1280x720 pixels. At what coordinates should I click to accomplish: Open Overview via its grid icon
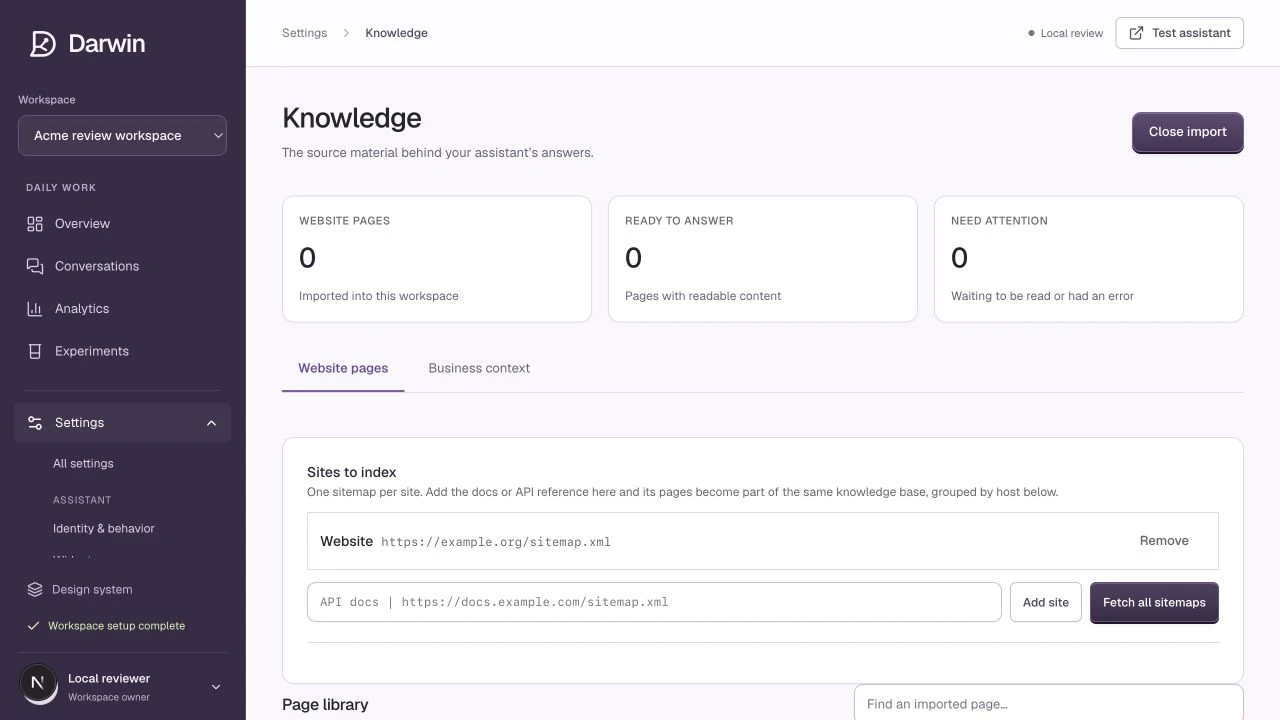(x=35, y=224)
